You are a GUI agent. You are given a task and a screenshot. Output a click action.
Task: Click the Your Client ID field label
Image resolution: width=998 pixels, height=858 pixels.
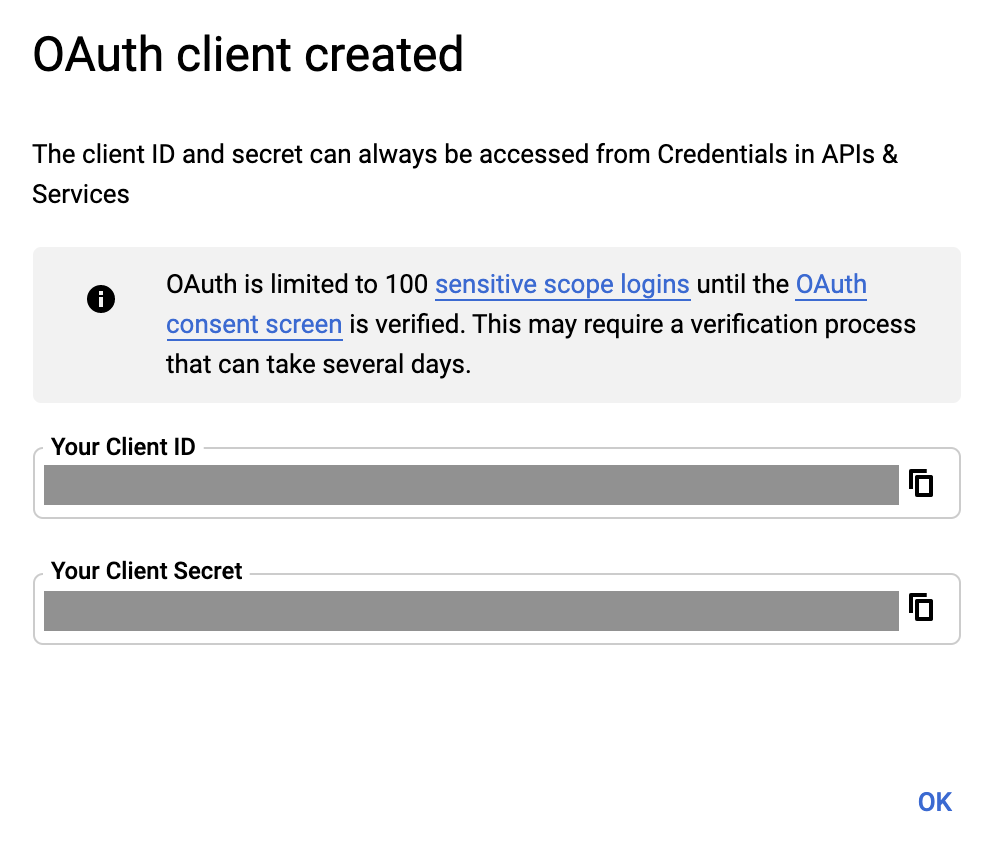click(x=123, y=447)
